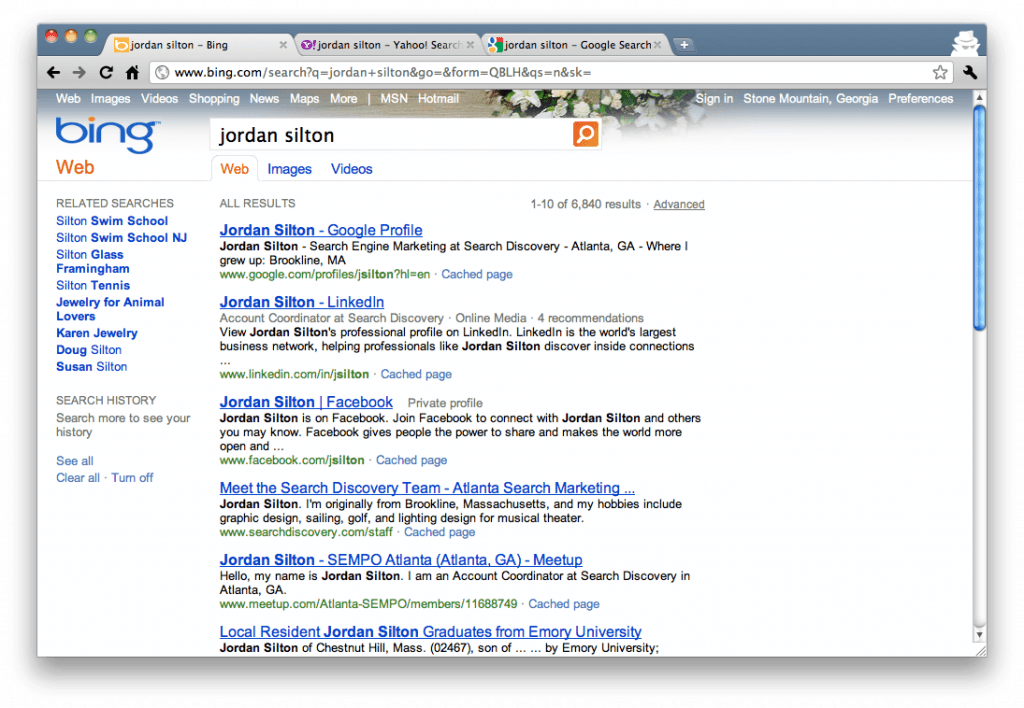Click the browser forward arrow
The height and width of the screenshot is (708, 1024).
click(79, 72)
